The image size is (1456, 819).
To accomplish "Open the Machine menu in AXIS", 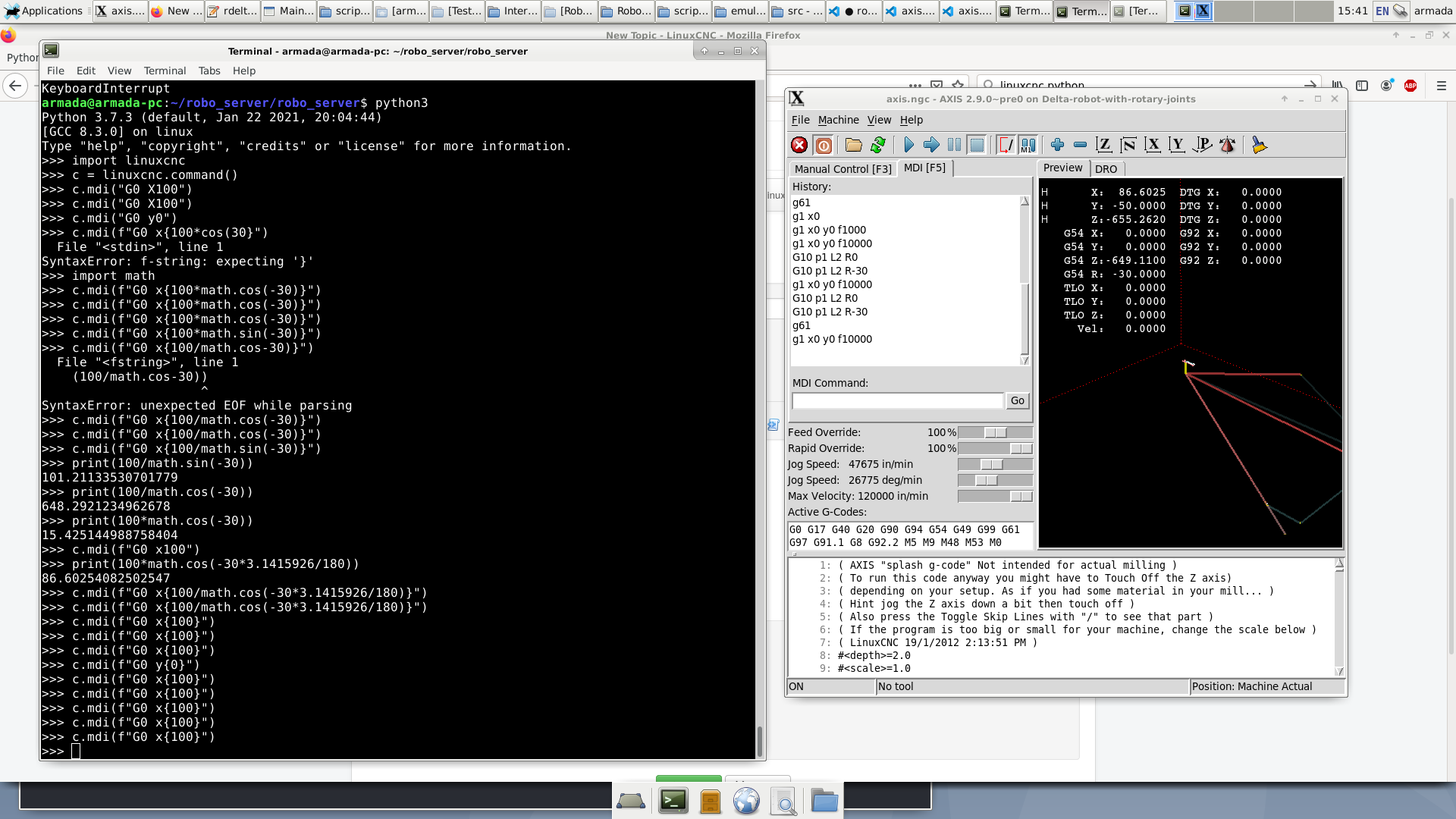I will (838, 120).
